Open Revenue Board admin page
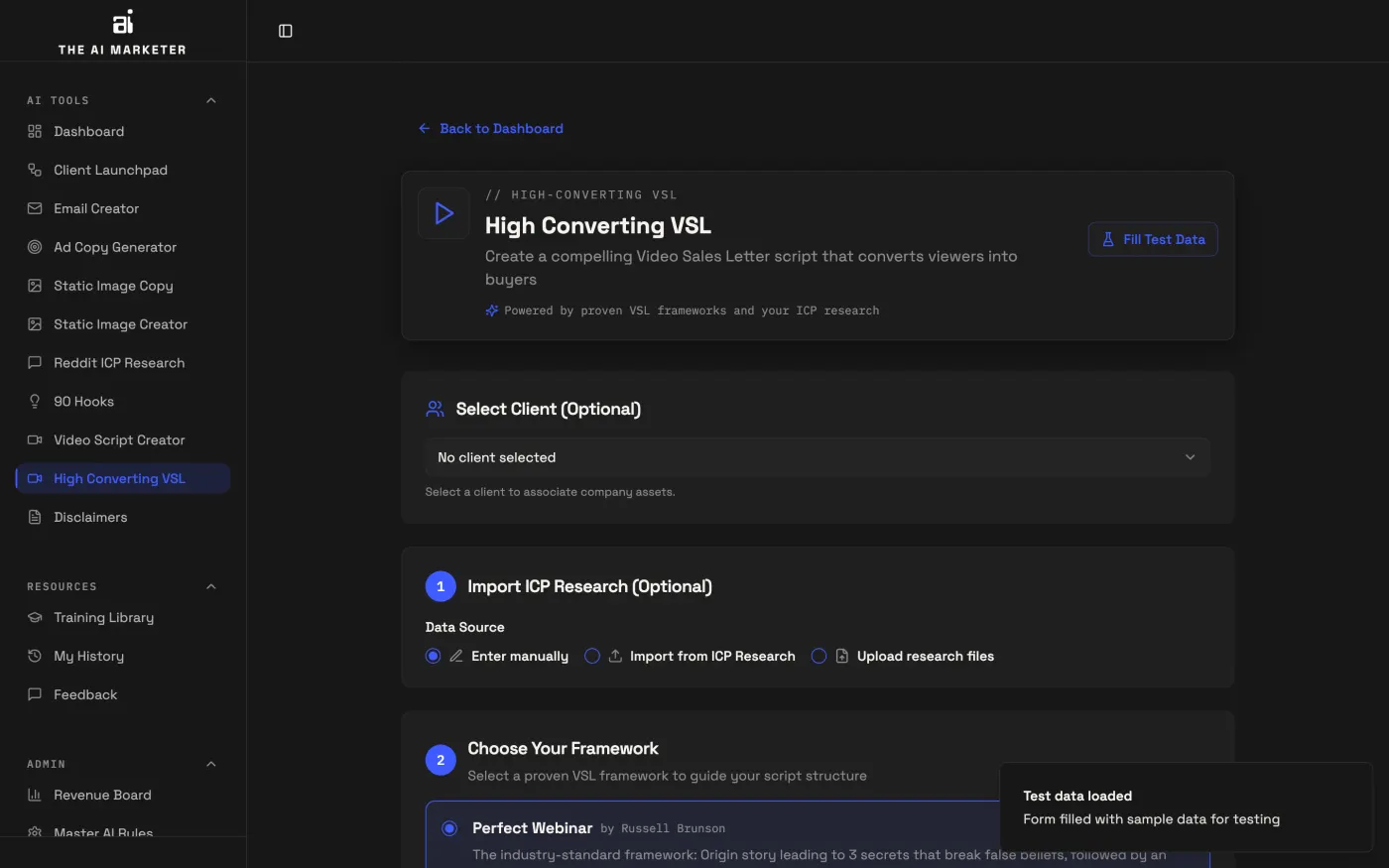Image resolution: width=1389 pixels, height=868 pixels. point(123,795)
